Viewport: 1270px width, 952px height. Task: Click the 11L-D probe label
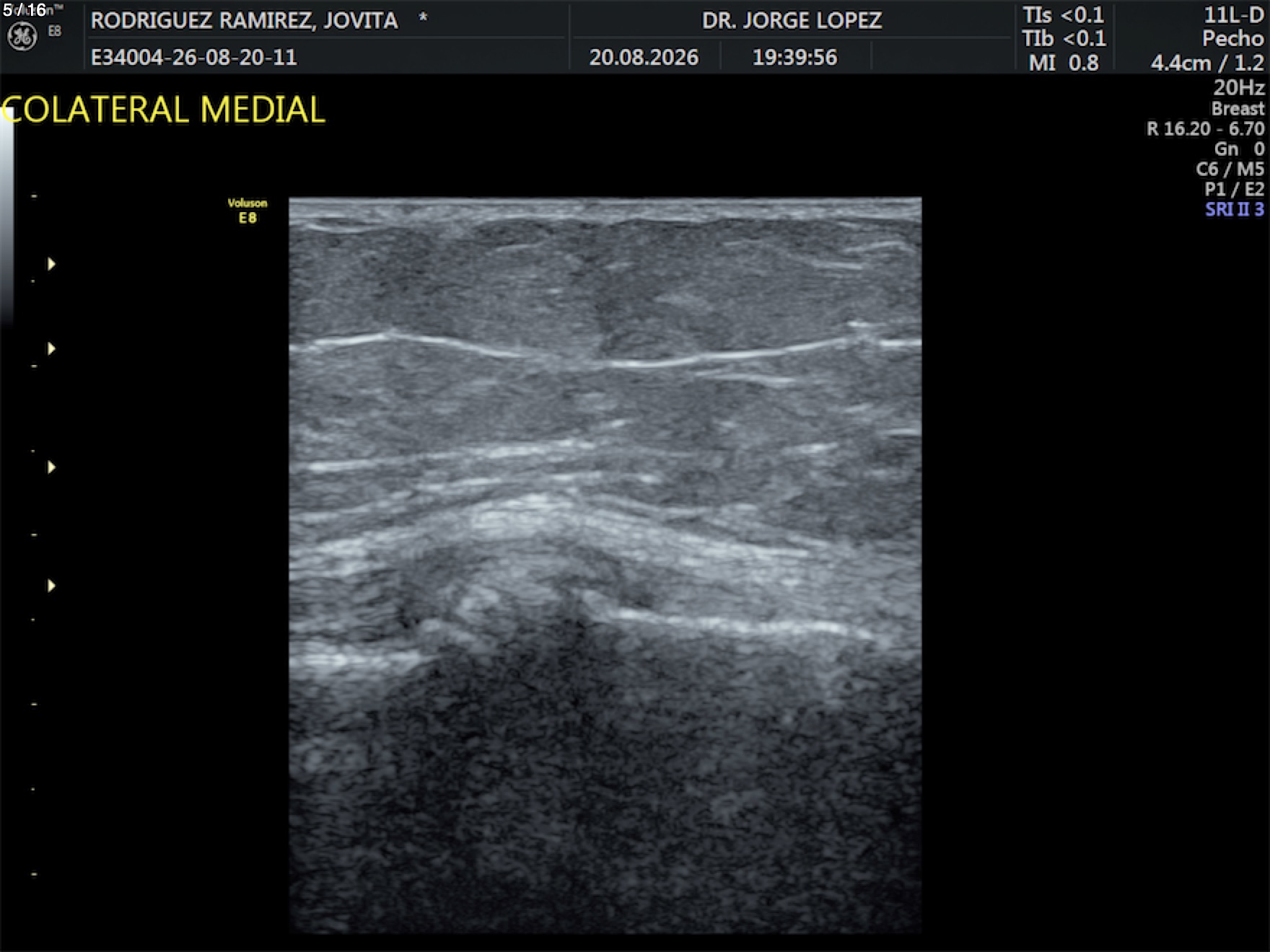[1233, 15]
